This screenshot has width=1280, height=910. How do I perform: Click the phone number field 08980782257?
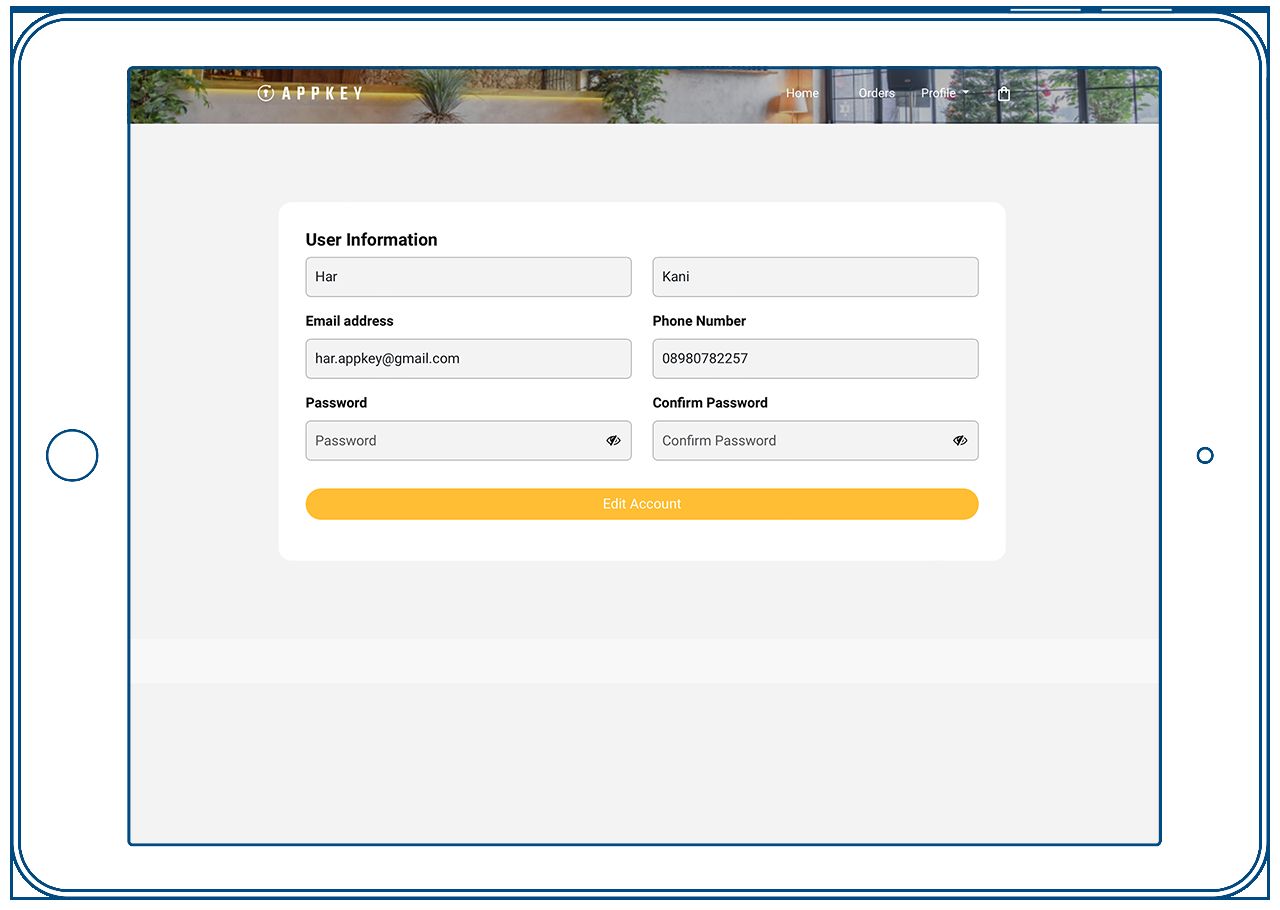[815, 359]
